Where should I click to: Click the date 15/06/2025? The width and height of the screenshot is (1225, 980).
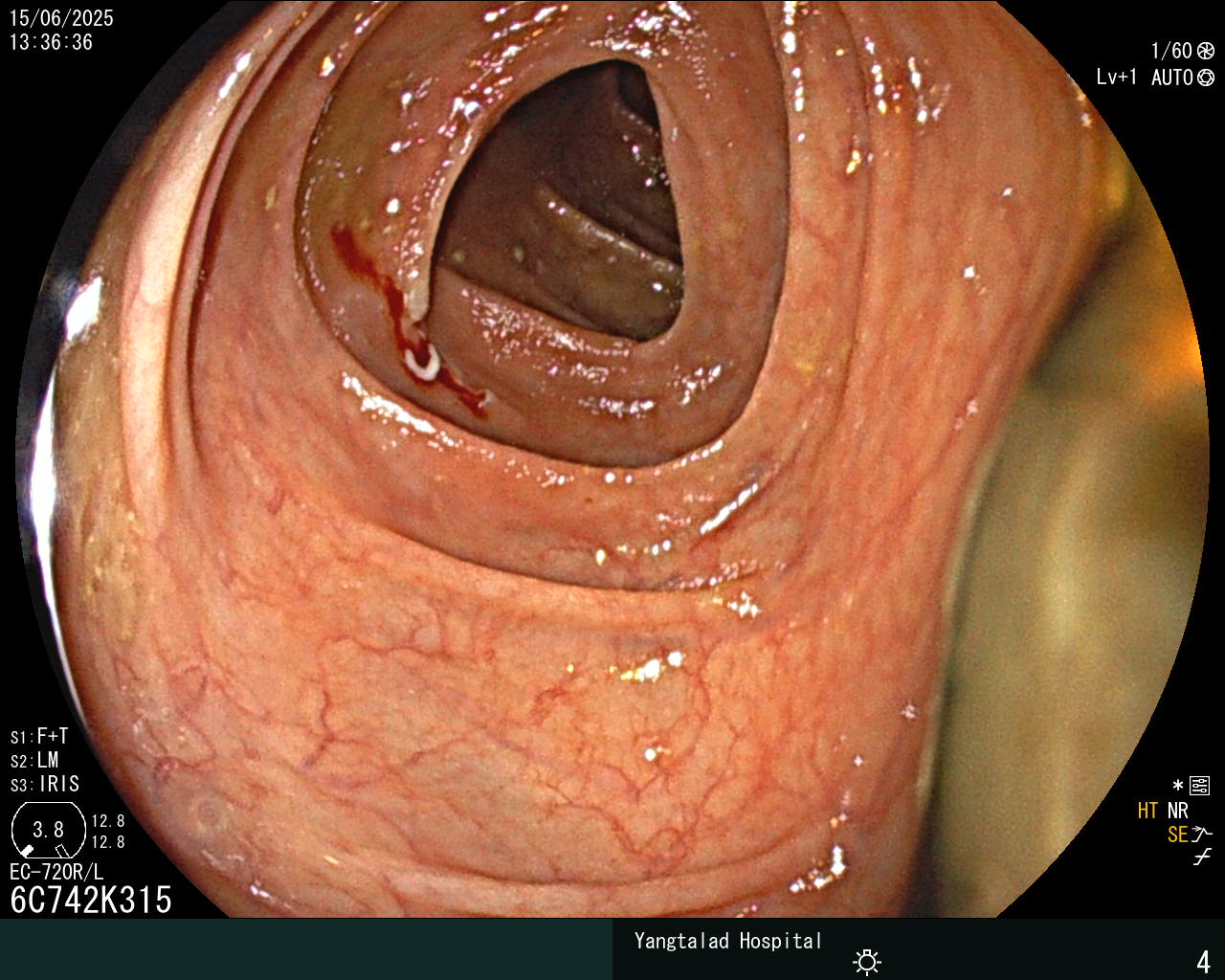point(62,18)
